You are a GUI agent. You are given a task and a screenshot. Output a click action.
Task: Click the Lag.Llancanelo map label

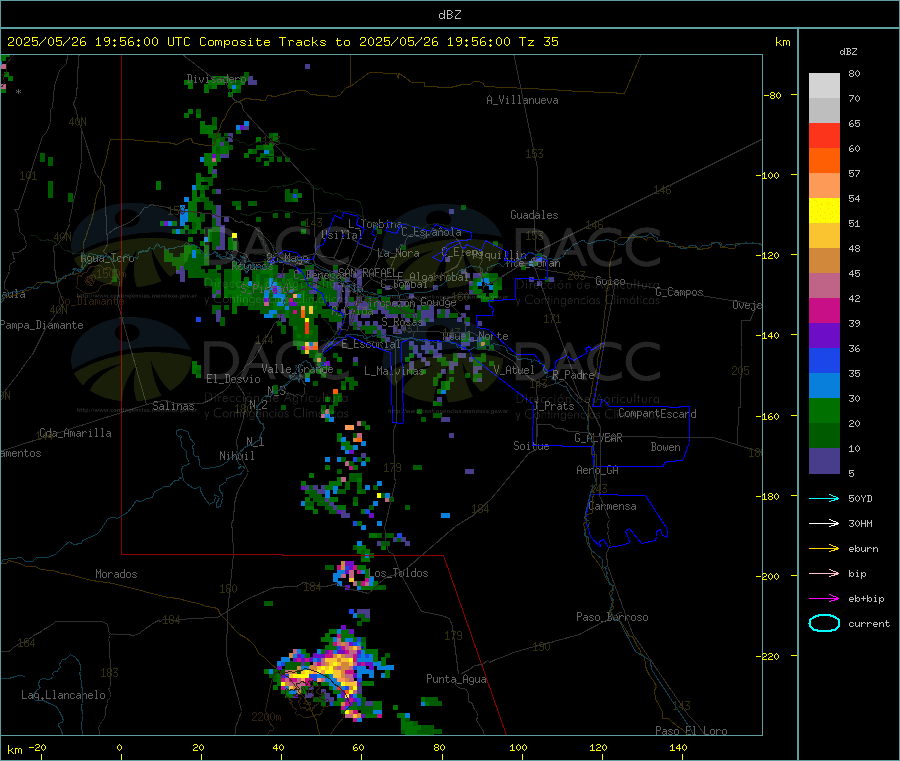(63, 695)
